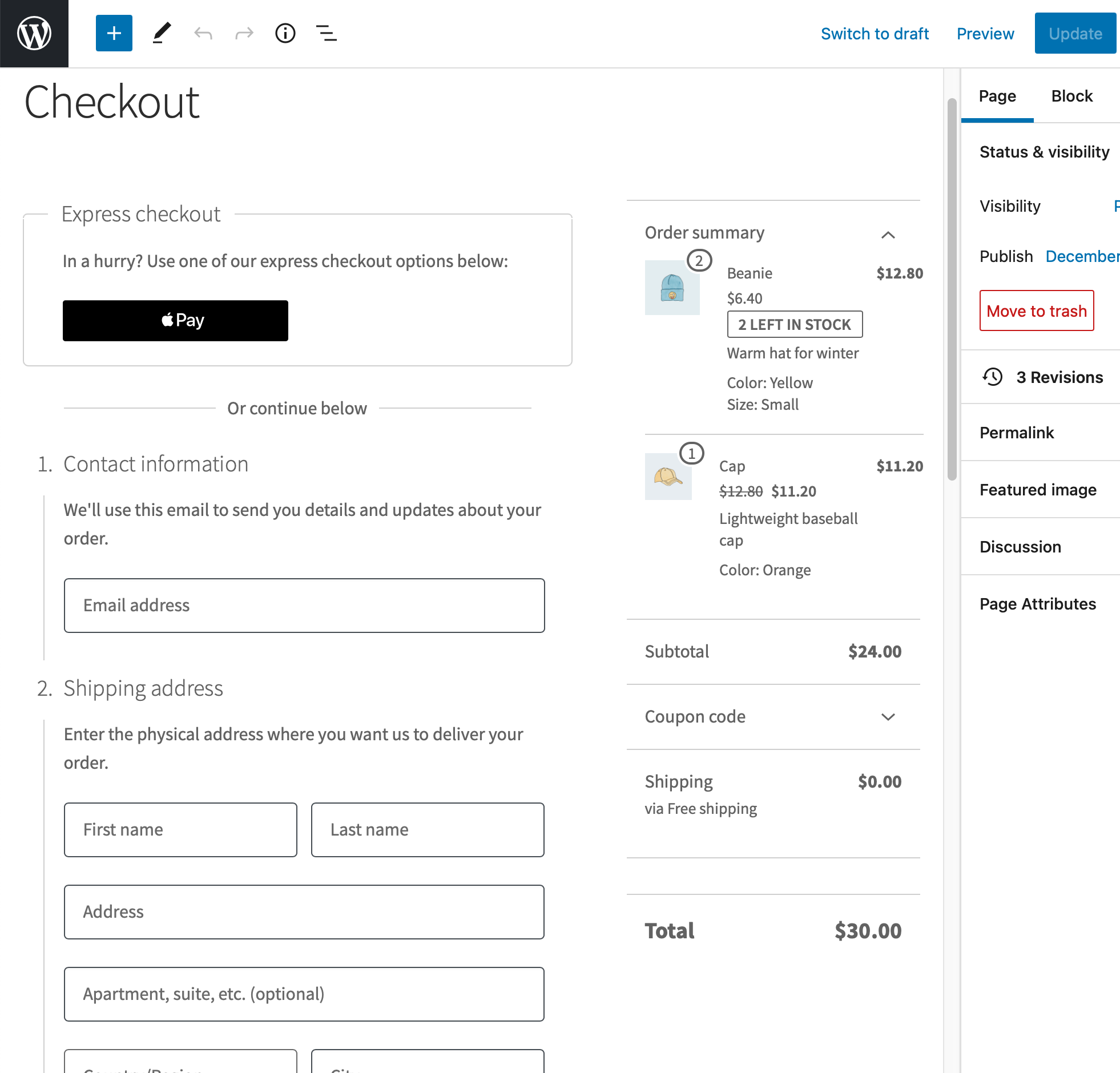Click the Beanie quantity badge 2

(x=699, y=261)
